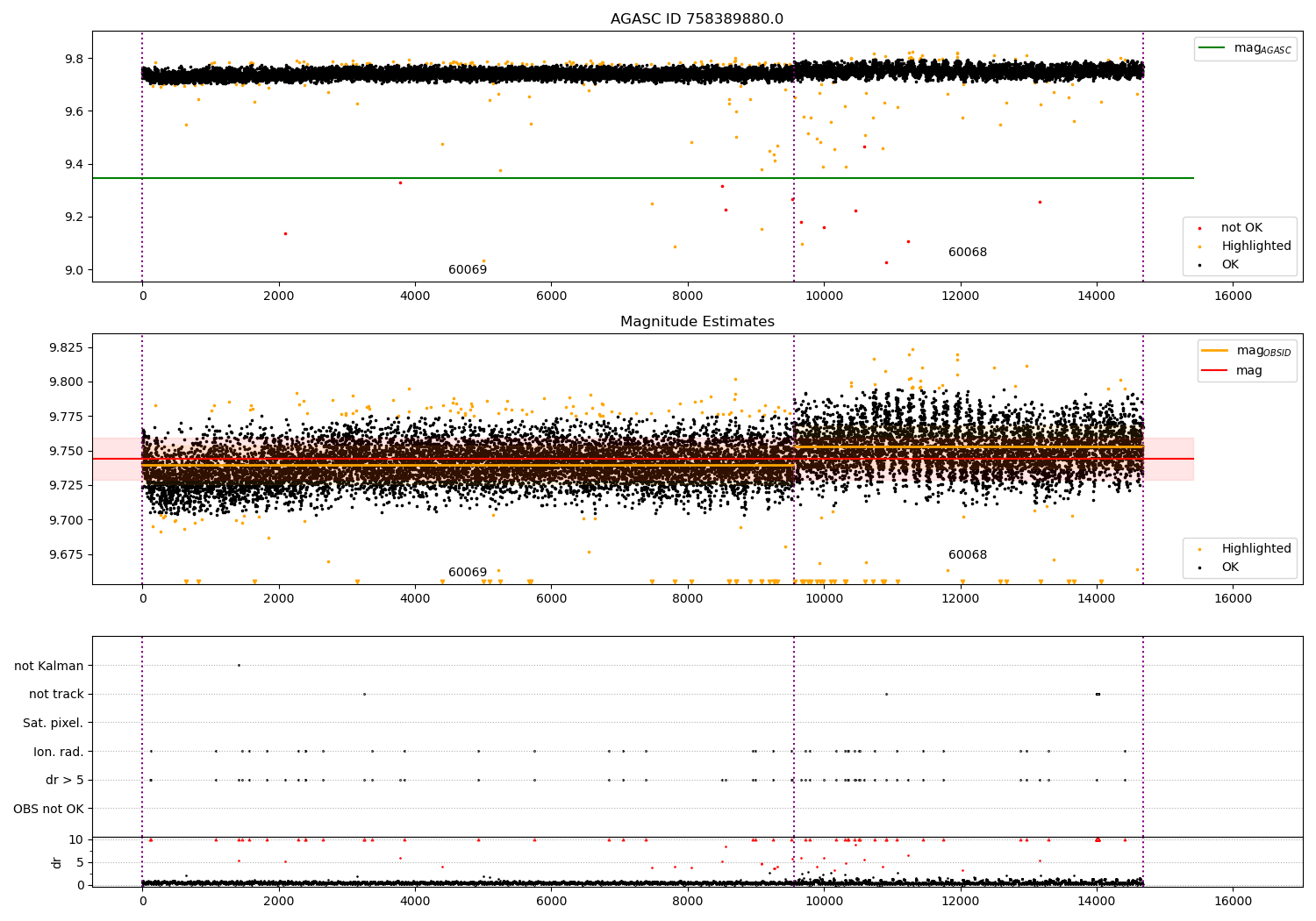Image resolution: width=1316 pixels, height=921 pixels.
Task: Click the "5" tick on the dr axis
Action: (80, 863)
